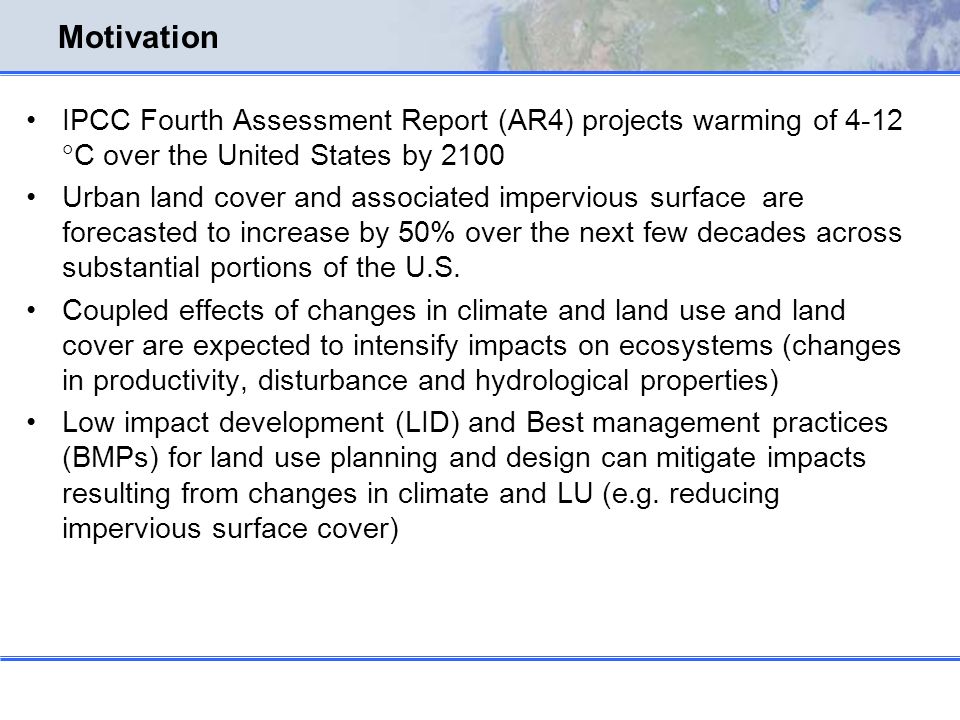Select the Low impact development bullet
960x720 pixels.
[475, 476]
